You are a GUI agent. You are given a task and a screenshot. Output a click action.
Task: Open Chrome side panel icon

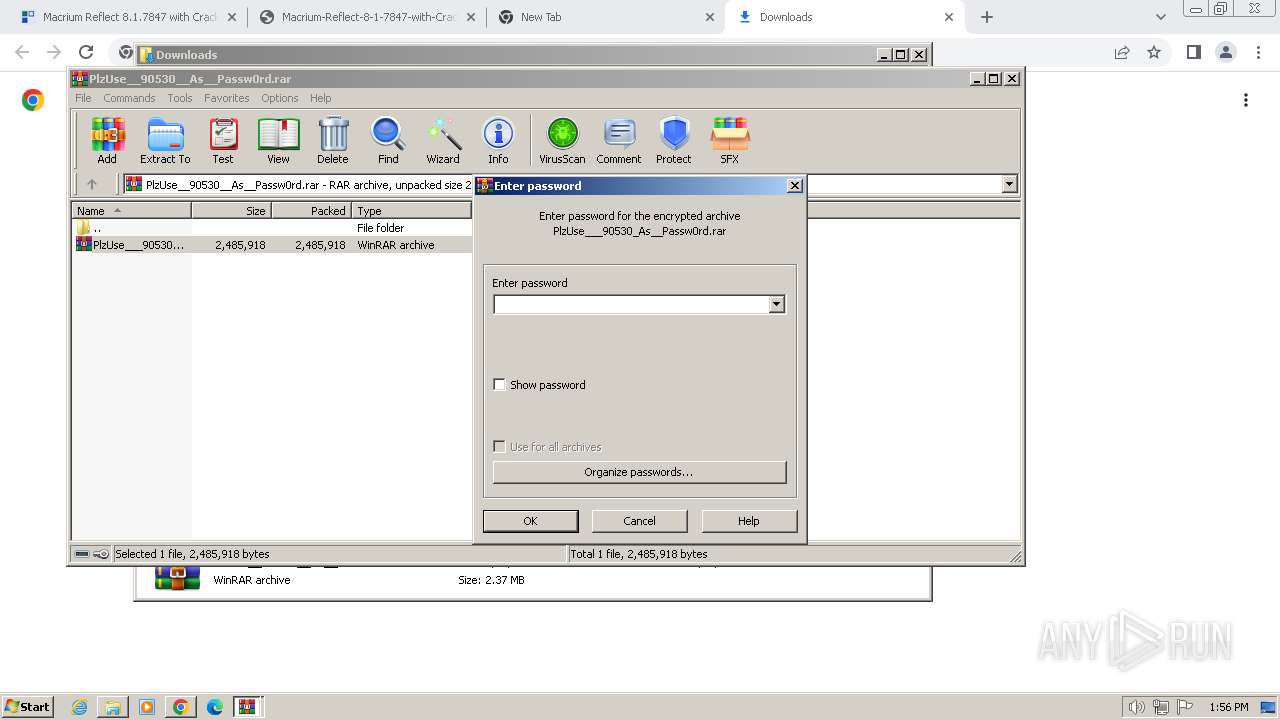1193,52
